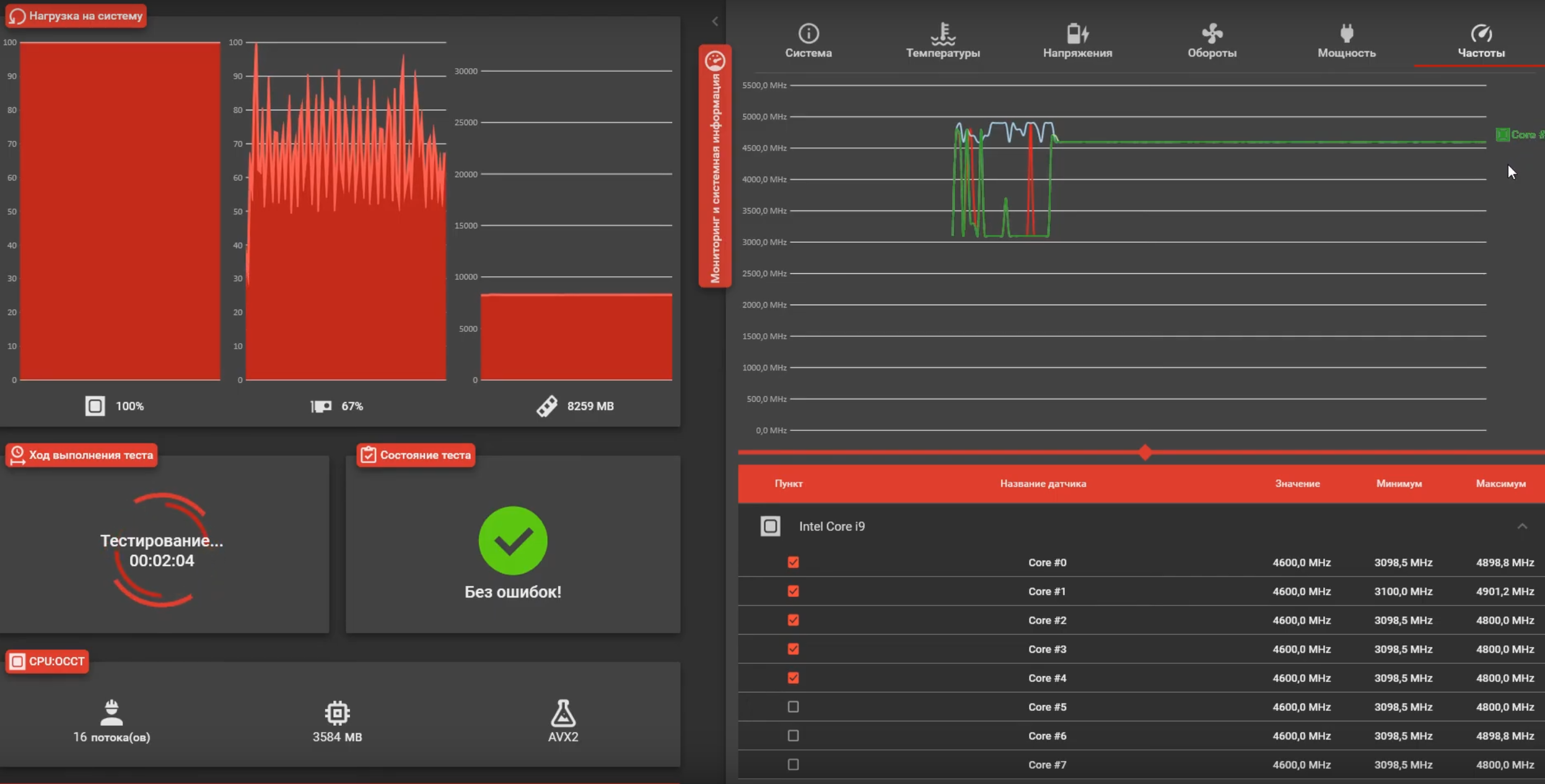Enable the Core #5 checkbox
The height and width of the screenshot is (784, 1545).
click(x=793, y=707)
